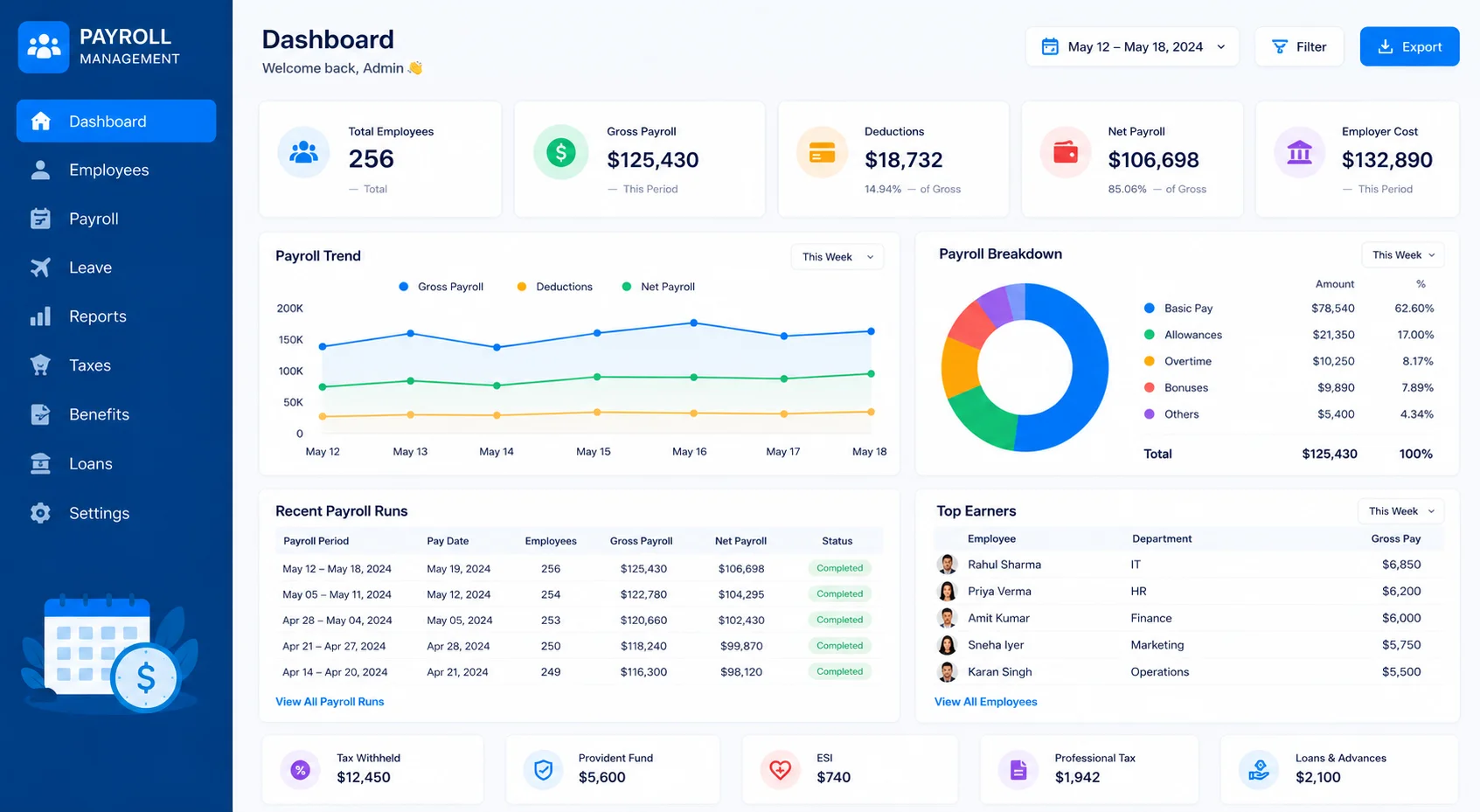Toggle Net Payroll series in chart legend
The width and height of the screenshot is (1480, 812).
pos(658,287)
